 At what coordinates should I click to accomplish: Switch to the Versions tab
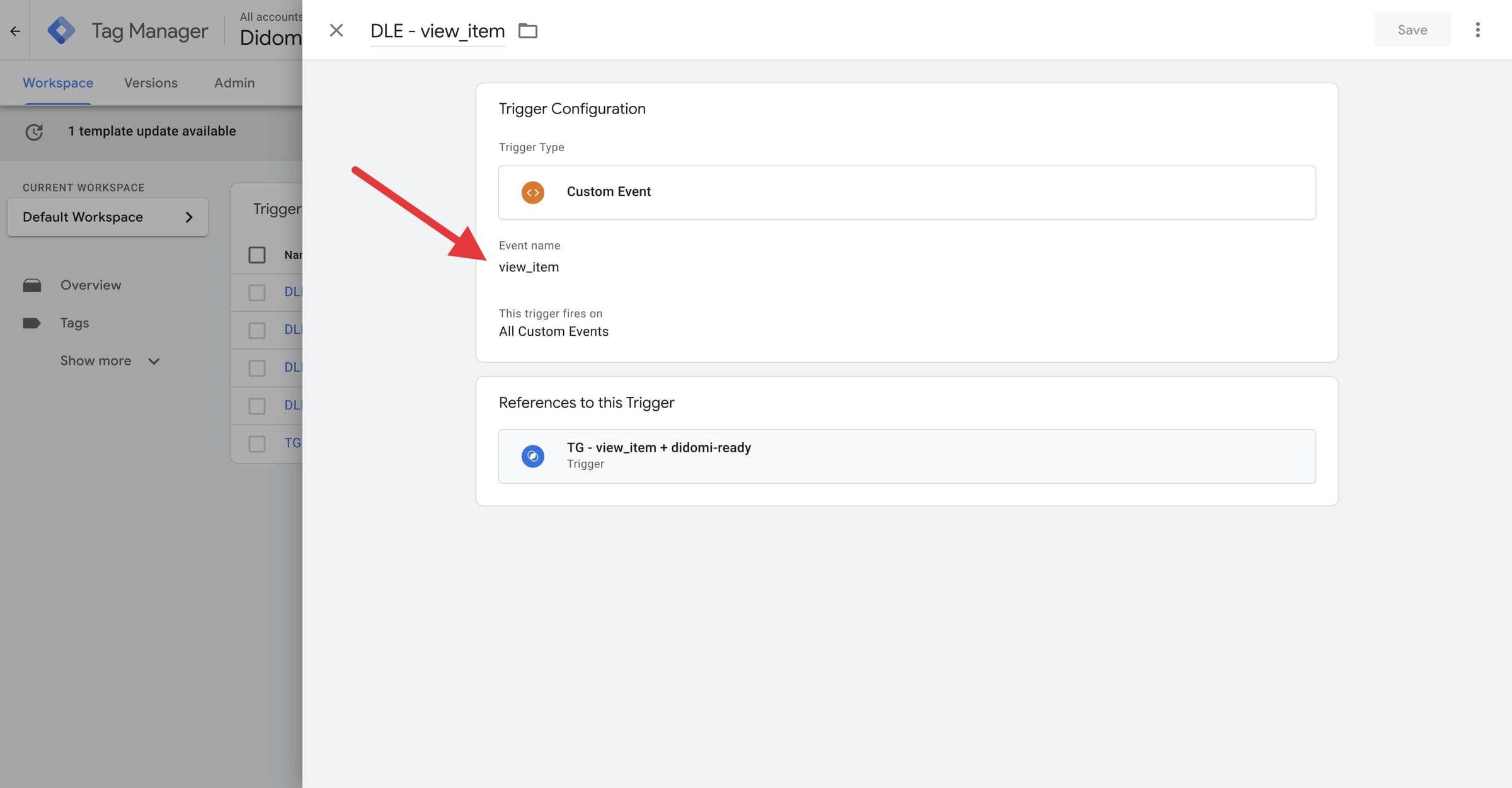(x=151, y=83)
